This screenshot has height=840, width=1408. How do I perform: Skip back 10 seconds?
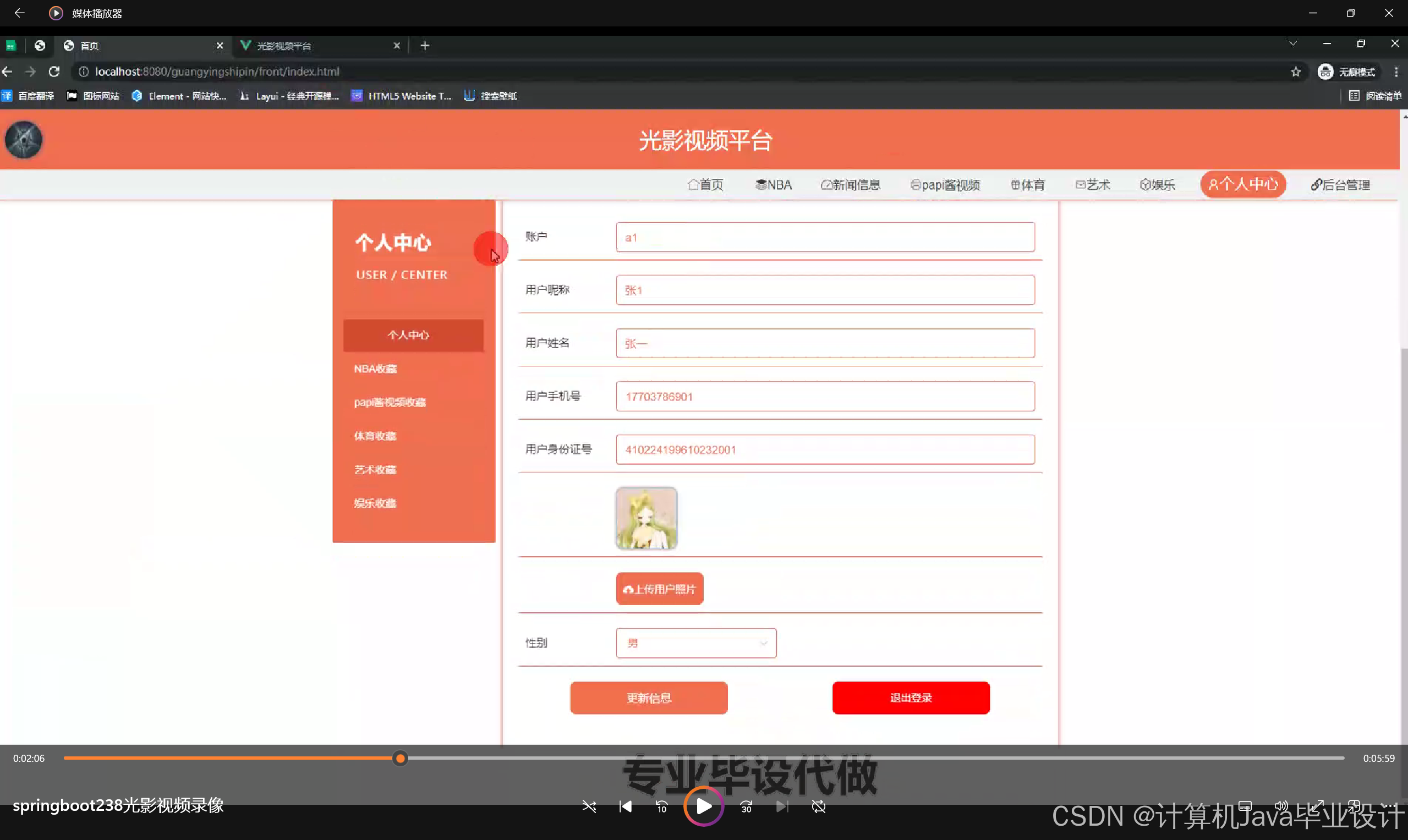[x=661, y=806]
